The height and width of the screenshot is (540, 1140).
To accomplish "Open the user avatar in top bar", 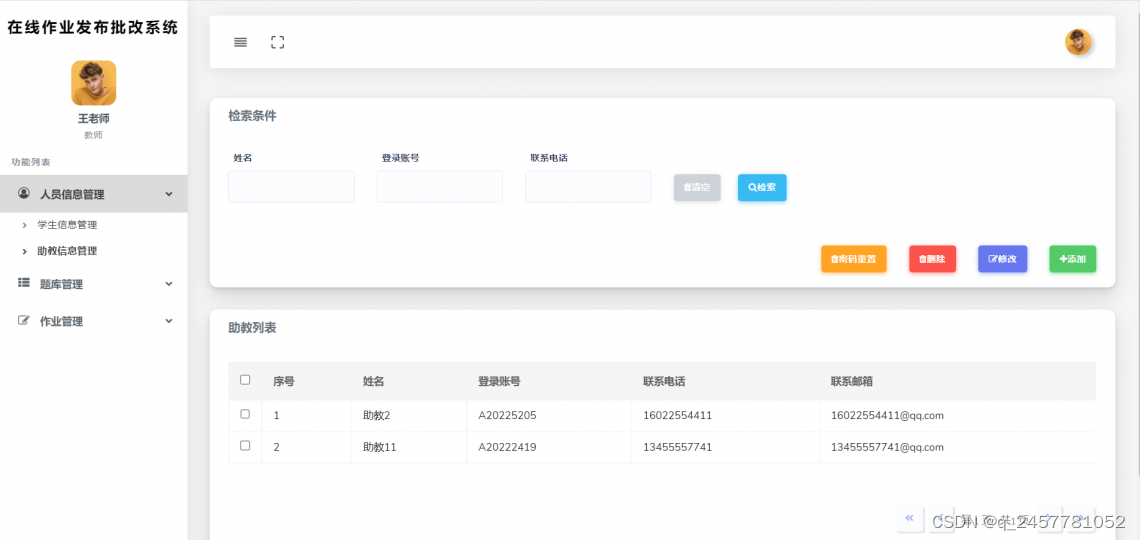I will coord(1078,42).
